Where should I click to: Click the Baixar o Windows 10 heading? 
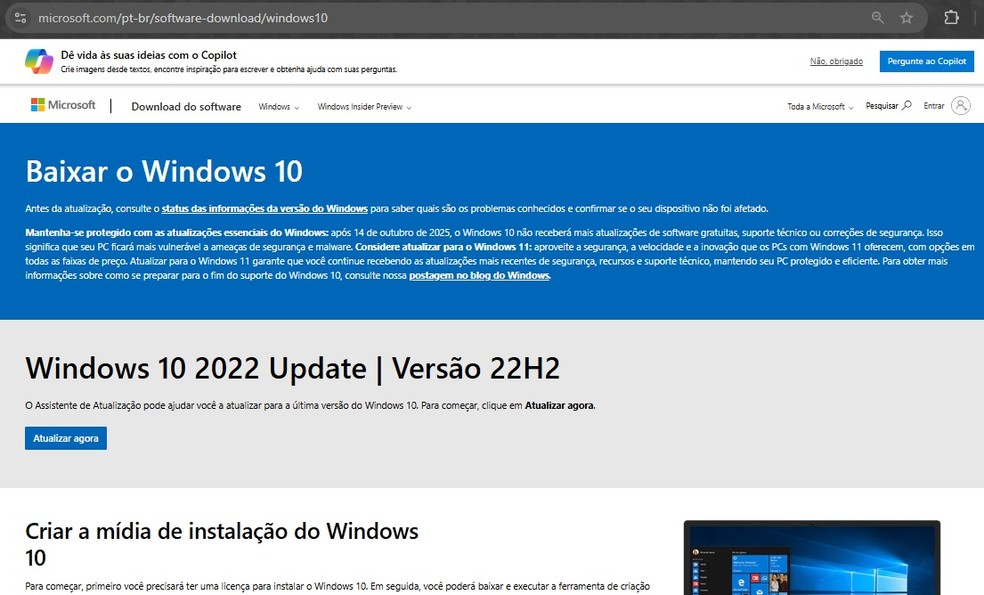point(164,171)
